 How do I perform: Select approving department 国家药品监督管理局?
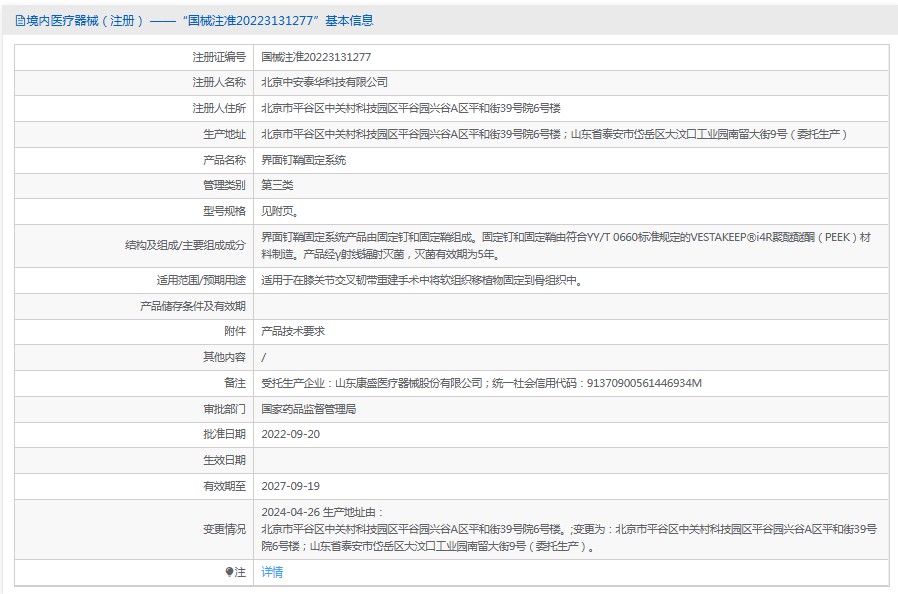tap(309, 408)
